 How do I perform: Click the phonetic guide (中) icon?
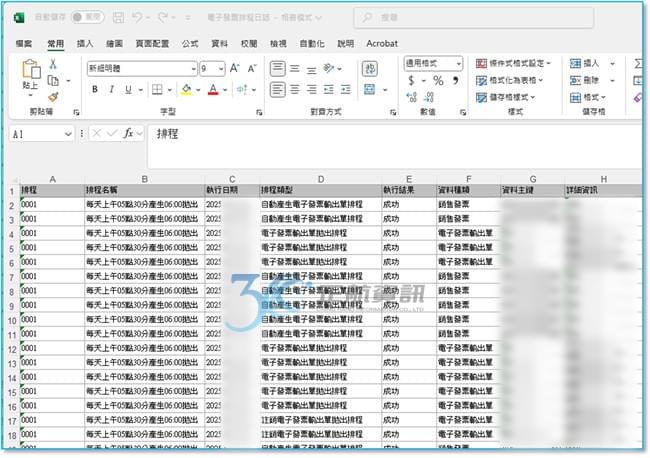point(242,89)
